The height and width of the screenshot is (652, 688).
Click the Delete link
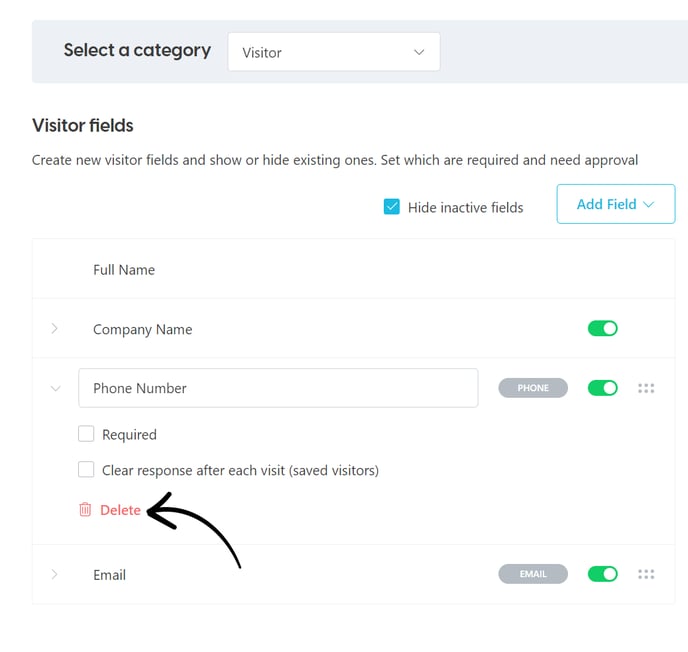tap(120, 510)
